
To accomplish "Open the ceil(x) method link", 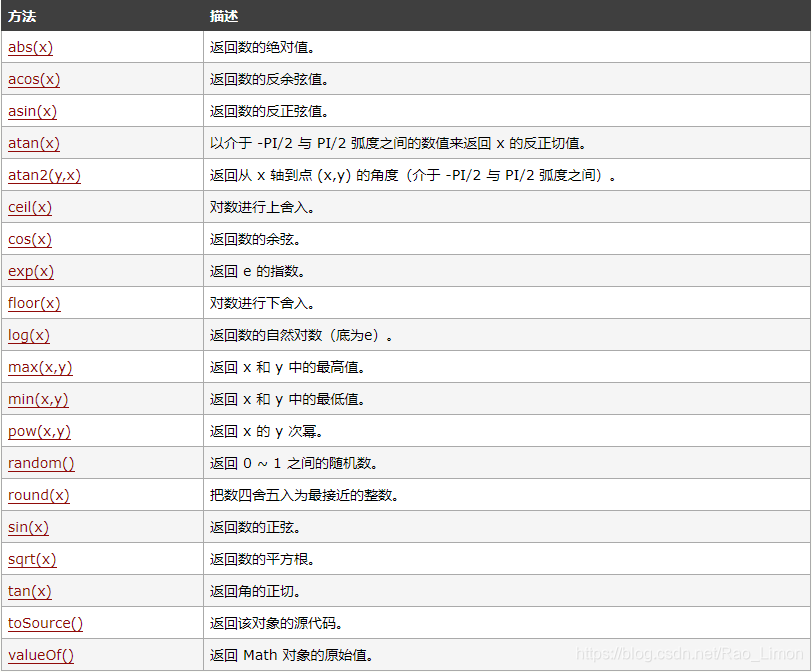I will tap(30, 208).
